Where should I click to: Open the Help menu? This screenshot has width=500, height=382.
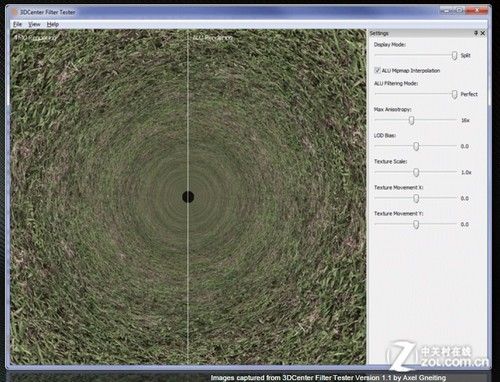coord(53,24)
